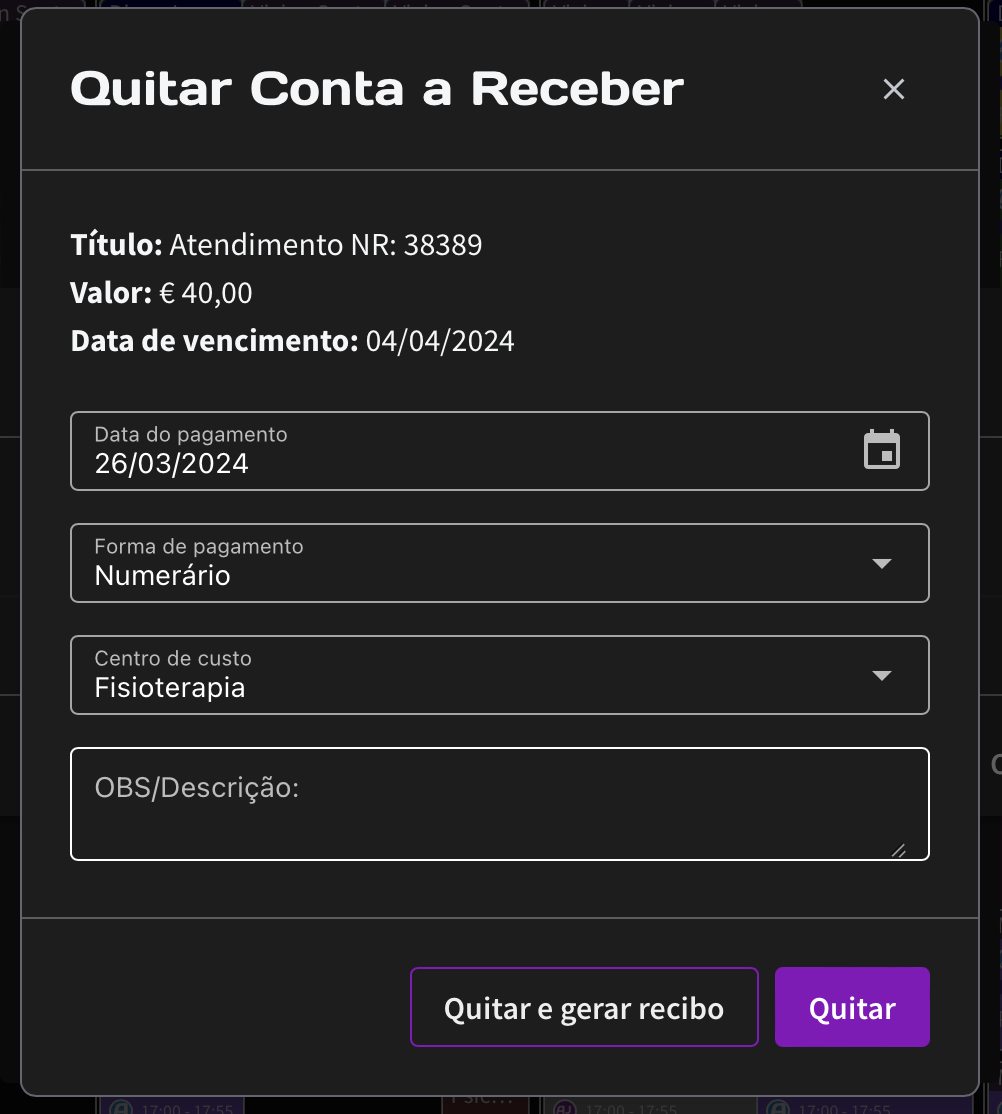The image size is (1002, 1114).
Task: Focus the OBS/Descrição text area
Action: click(x=500, y=804)
